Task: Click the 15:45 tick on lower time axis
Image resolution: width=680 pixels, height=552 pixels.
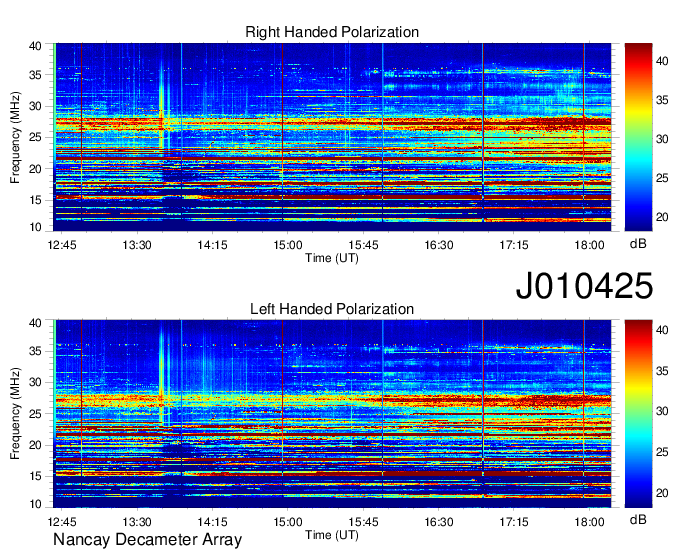Action: pos(363,522)
